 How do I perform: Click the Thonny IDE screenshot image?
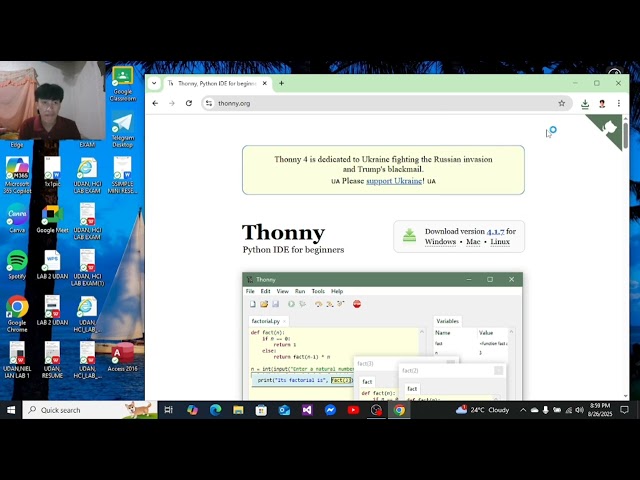click(x=382, y=336)
